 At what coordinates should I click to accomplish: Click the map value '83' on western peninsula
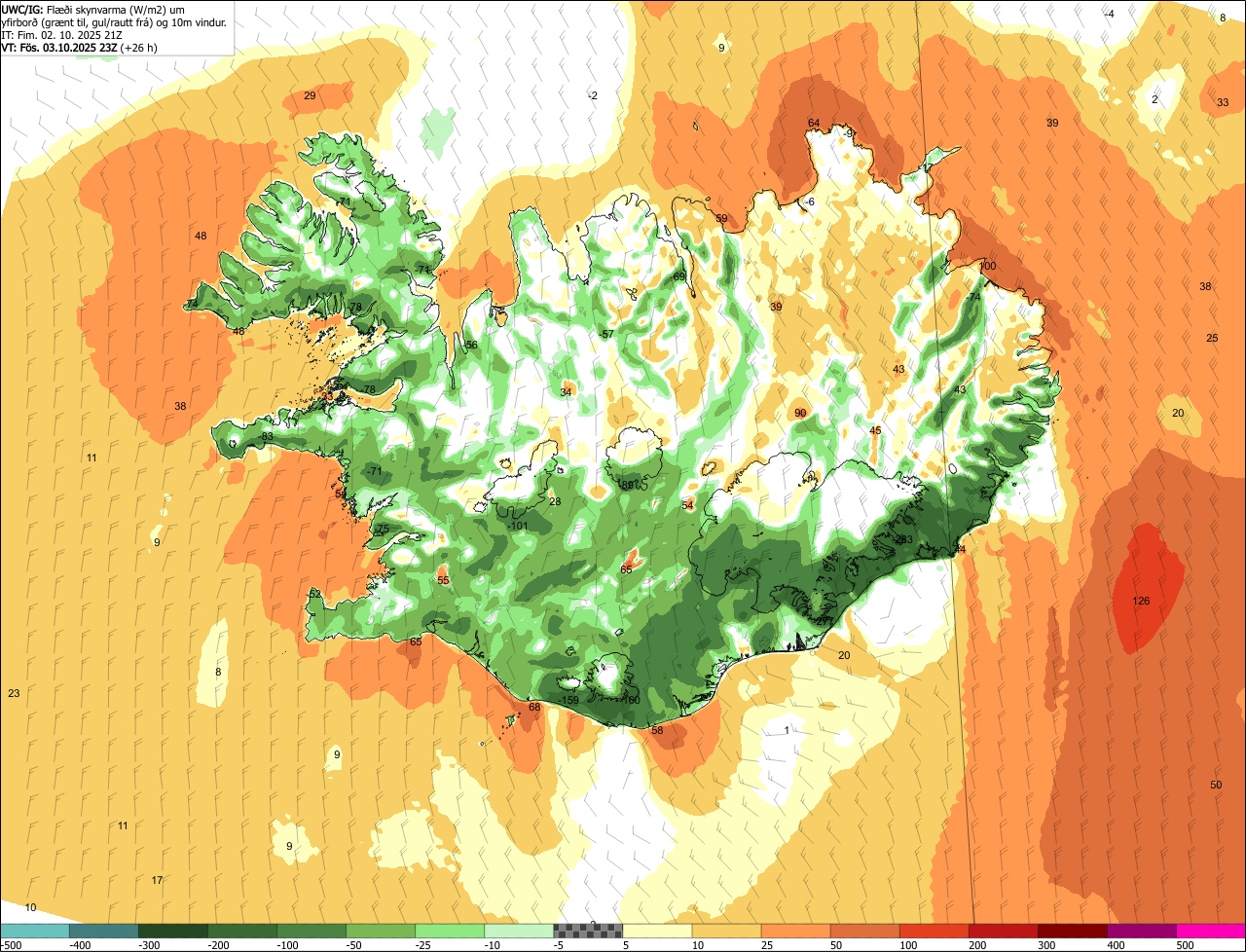pyautogui.click(x=267, y=436)
